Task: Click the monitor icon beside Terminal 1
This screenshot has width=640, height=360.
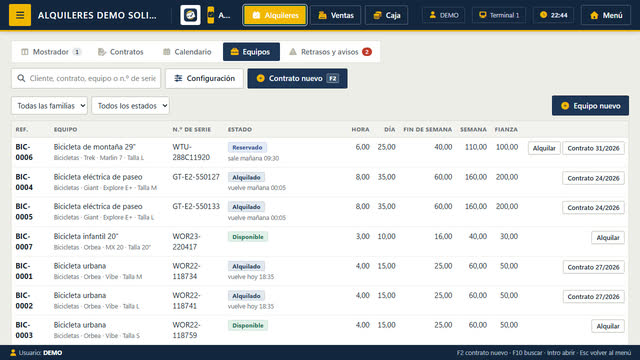Action: pyautogui.click(x=482, y=15)
